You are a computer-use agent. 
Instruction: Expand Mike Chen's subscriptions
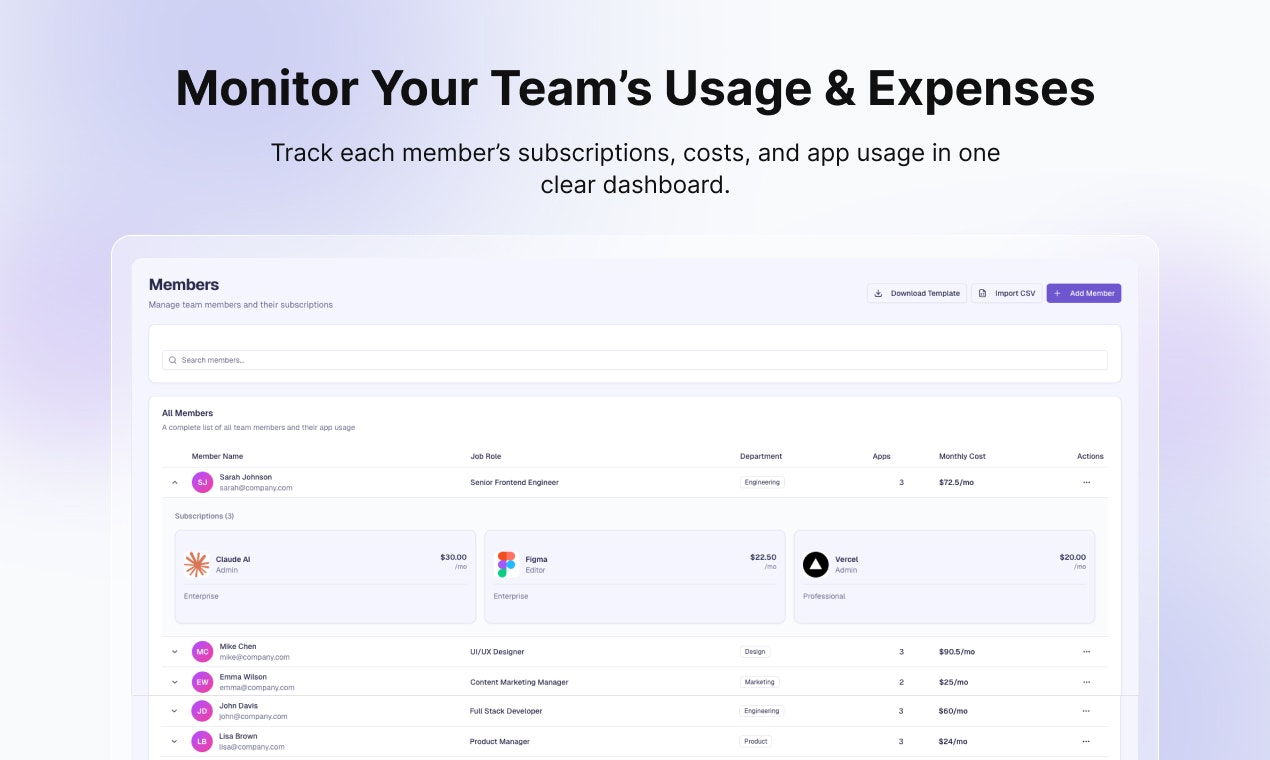point(174,651)
